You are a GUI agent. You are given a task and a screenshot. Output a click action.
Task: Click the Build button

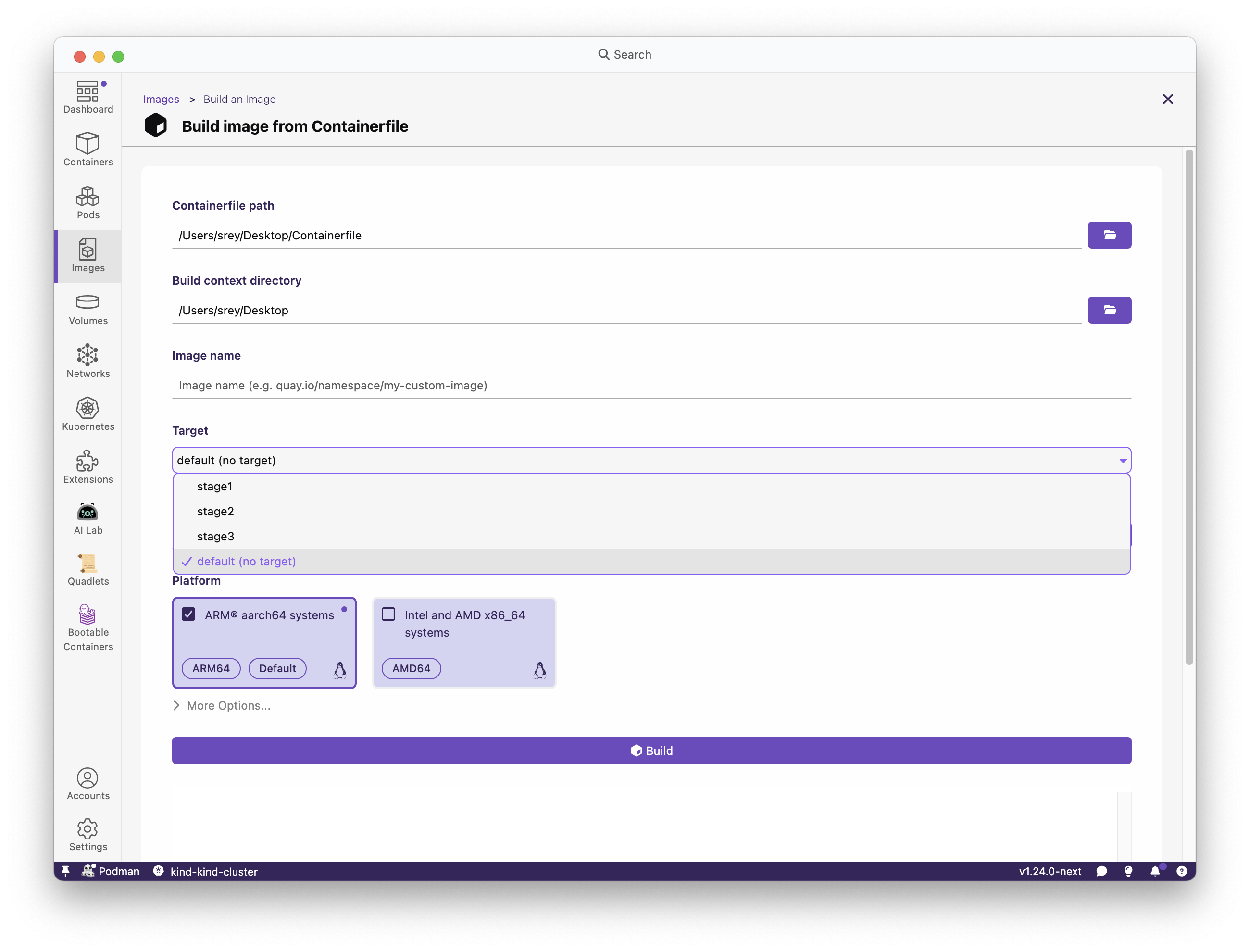(650, 750)
